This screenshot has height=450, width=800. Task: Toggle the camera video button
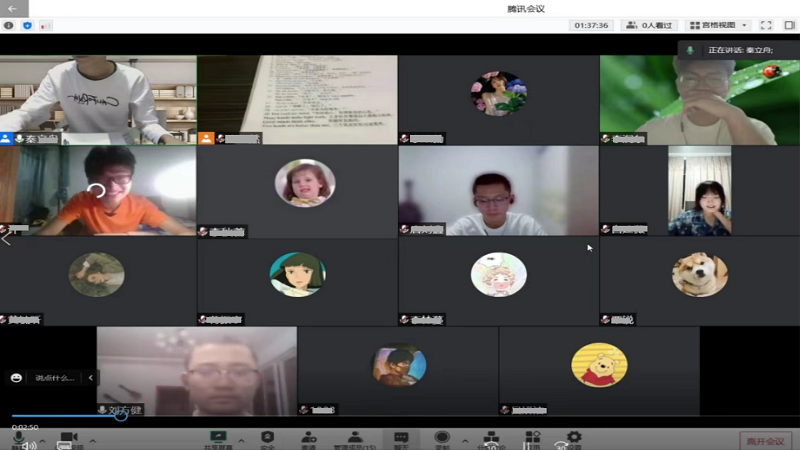[69, 439]
